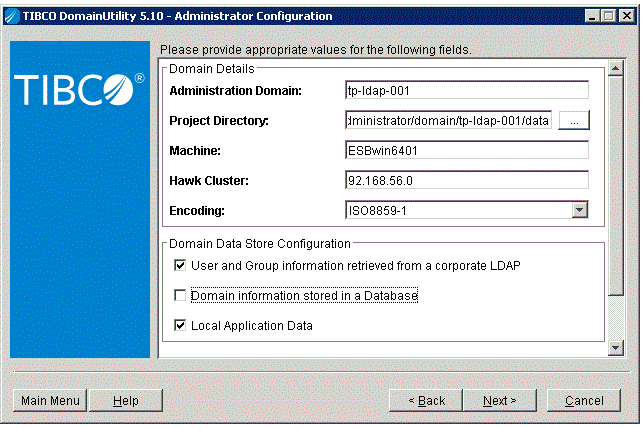Click the 'Please provide appropriate values' instruction text
Screen dimensions: 644x427
(x=315, y=50)
